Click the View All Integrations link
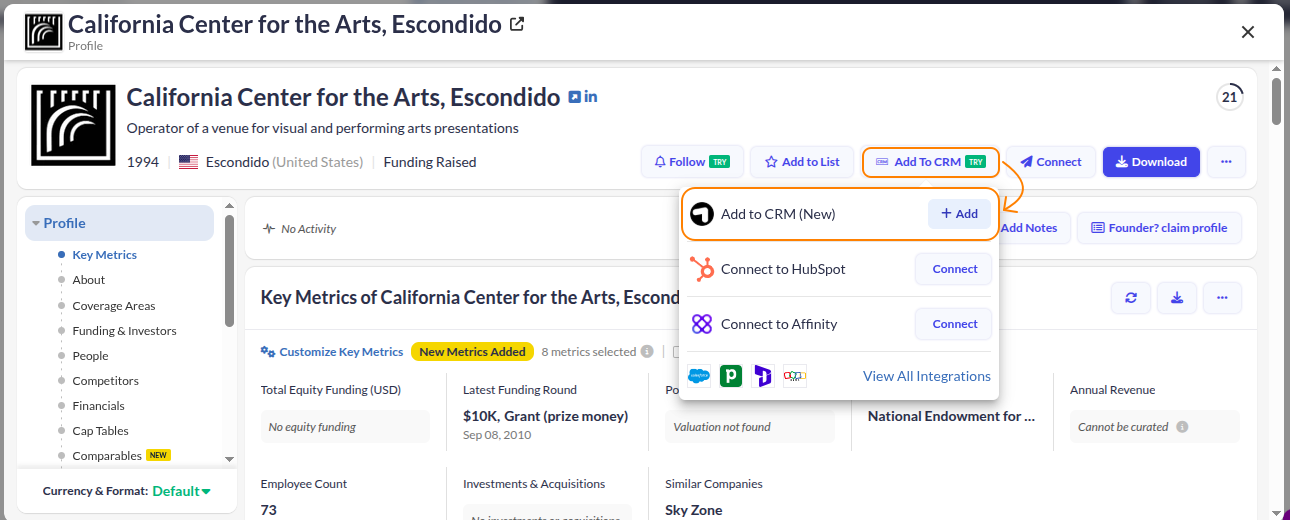The image size is (1290, 520). tap(926, 376)
